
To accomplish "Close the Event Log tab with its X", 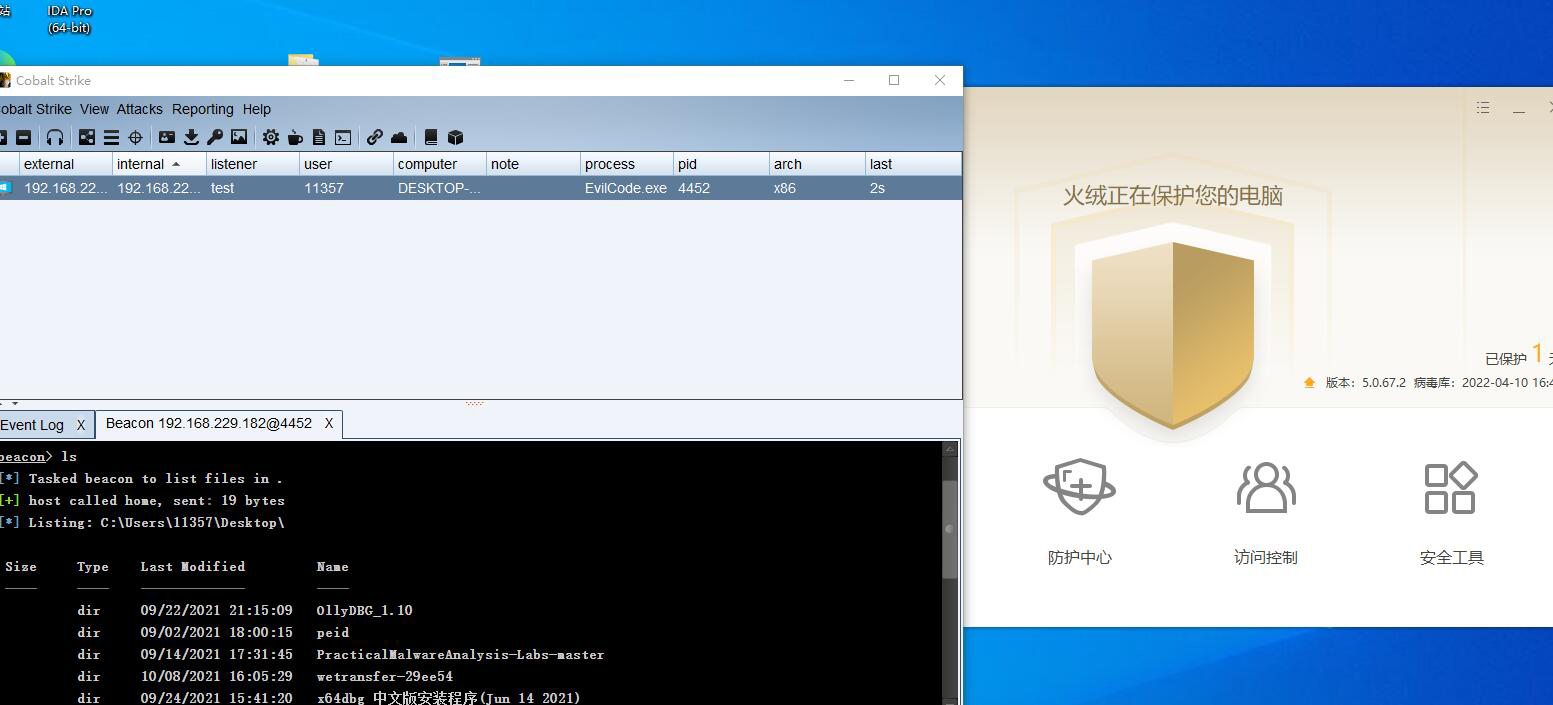I will [83, 424].
